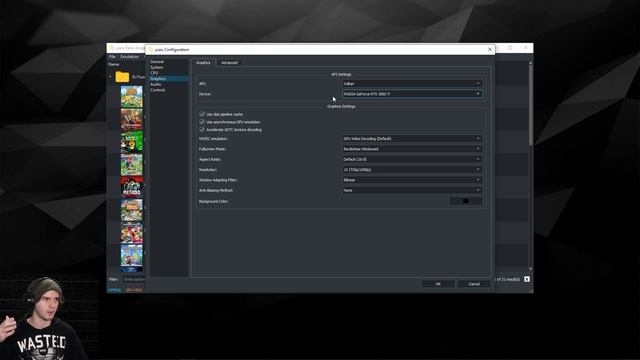The width and height of the screenshot is (640, 360).
Task: Open the File menu in yuzu window
Action: click(112, 57)
